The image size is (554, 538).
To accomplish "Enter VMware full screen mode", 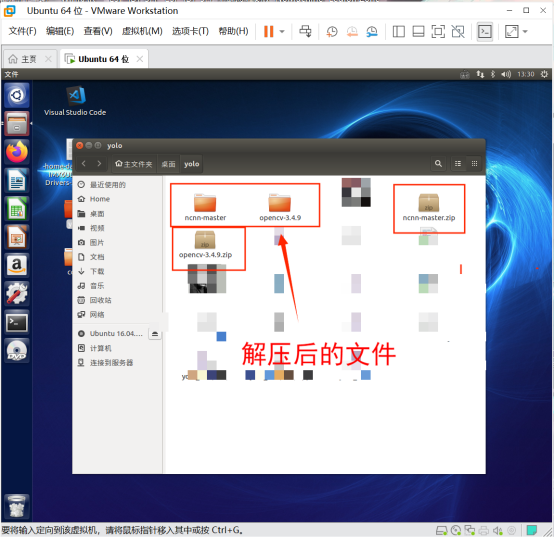I will click(x=438, y=31).
